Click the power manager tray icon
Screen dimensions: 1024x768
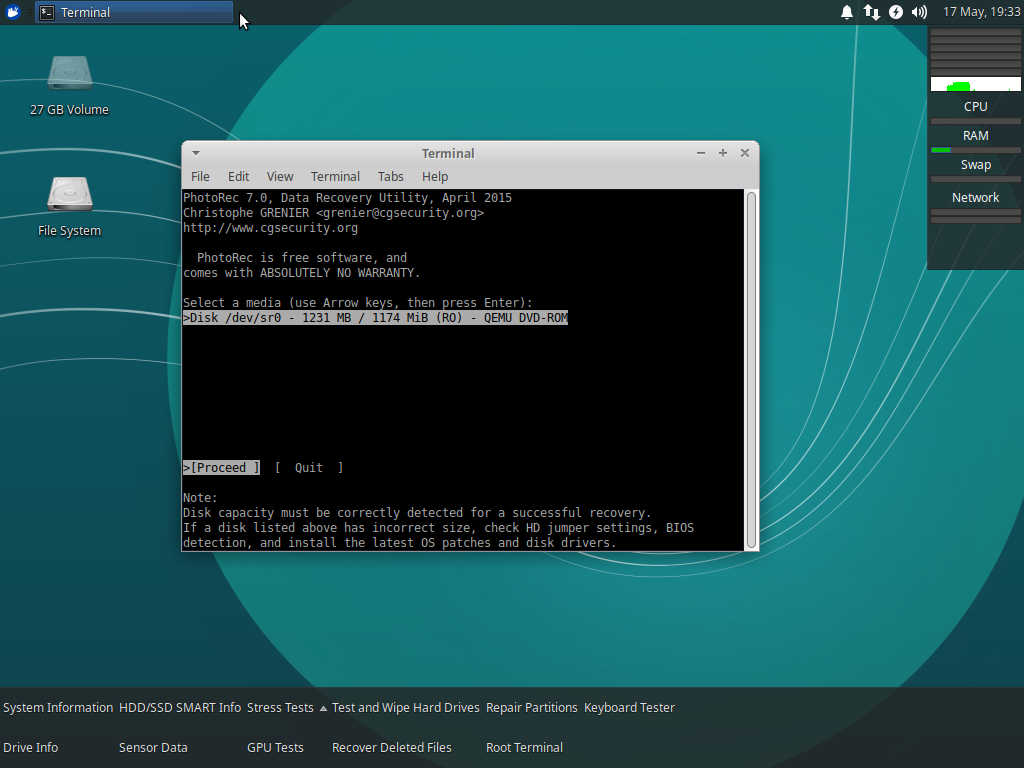coord(895,12)
